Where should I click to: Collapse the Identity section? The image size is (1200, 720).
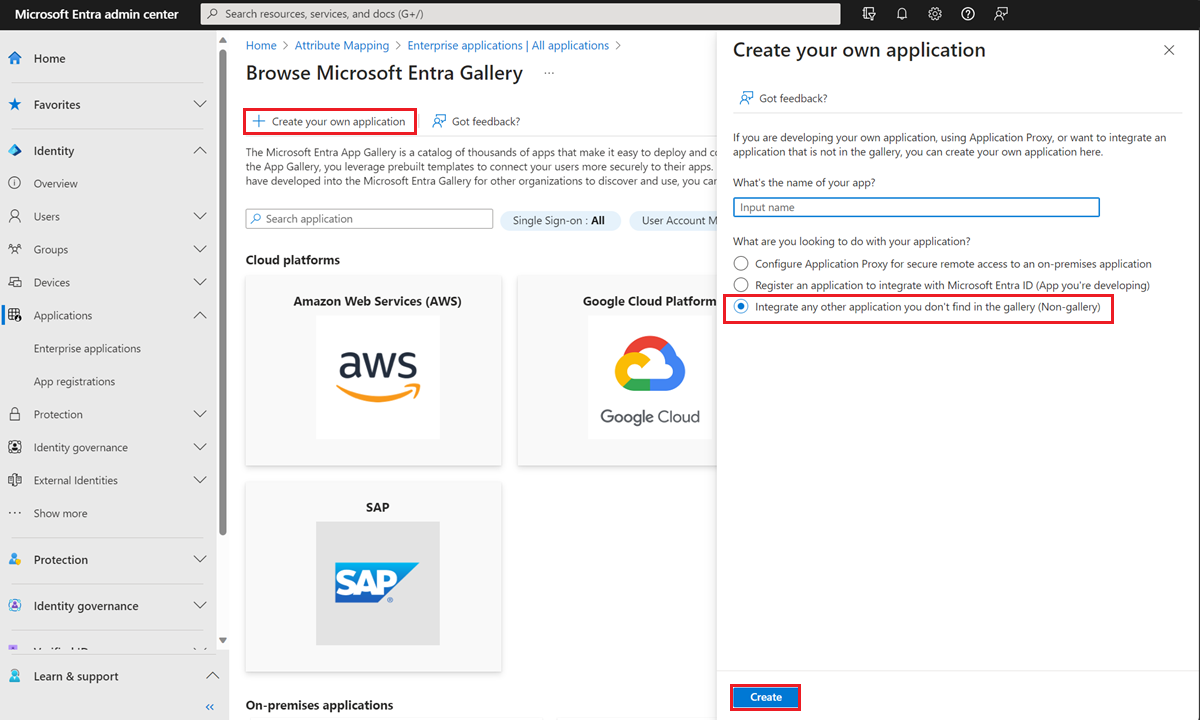coord(199,150)
